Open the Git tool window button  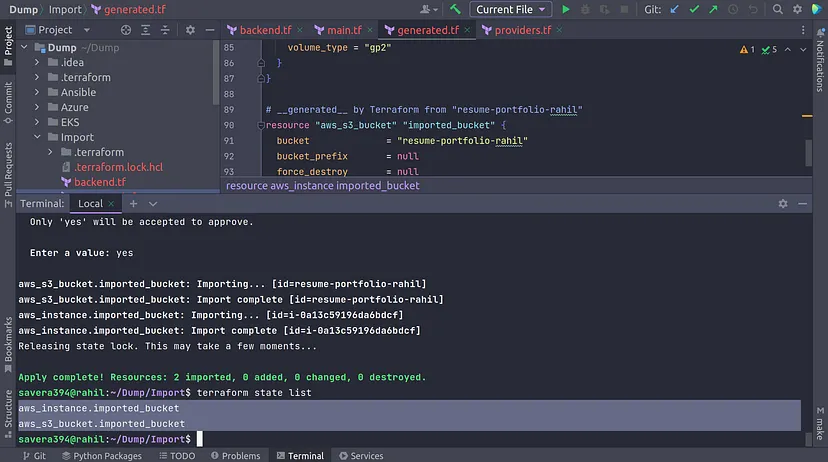click(34, 456)
